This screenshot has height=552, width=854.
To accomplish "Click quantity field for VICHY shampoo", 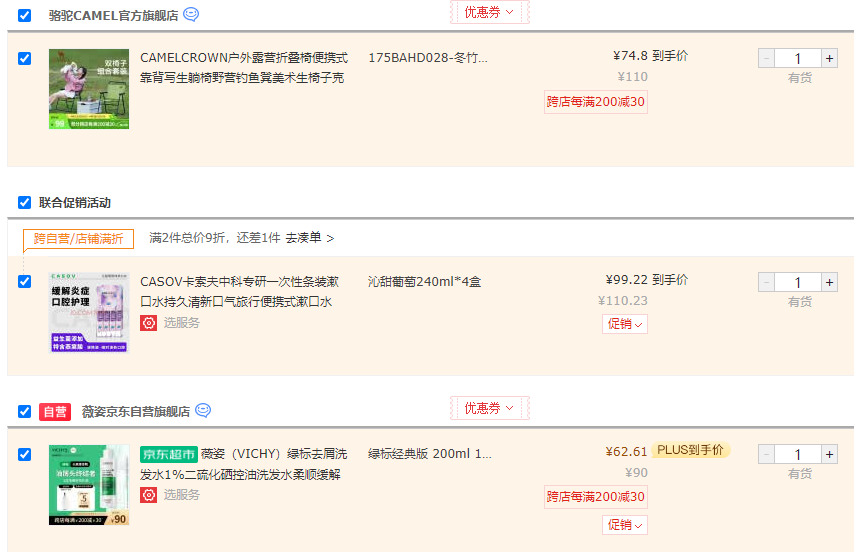I will (x=798, y=454).
